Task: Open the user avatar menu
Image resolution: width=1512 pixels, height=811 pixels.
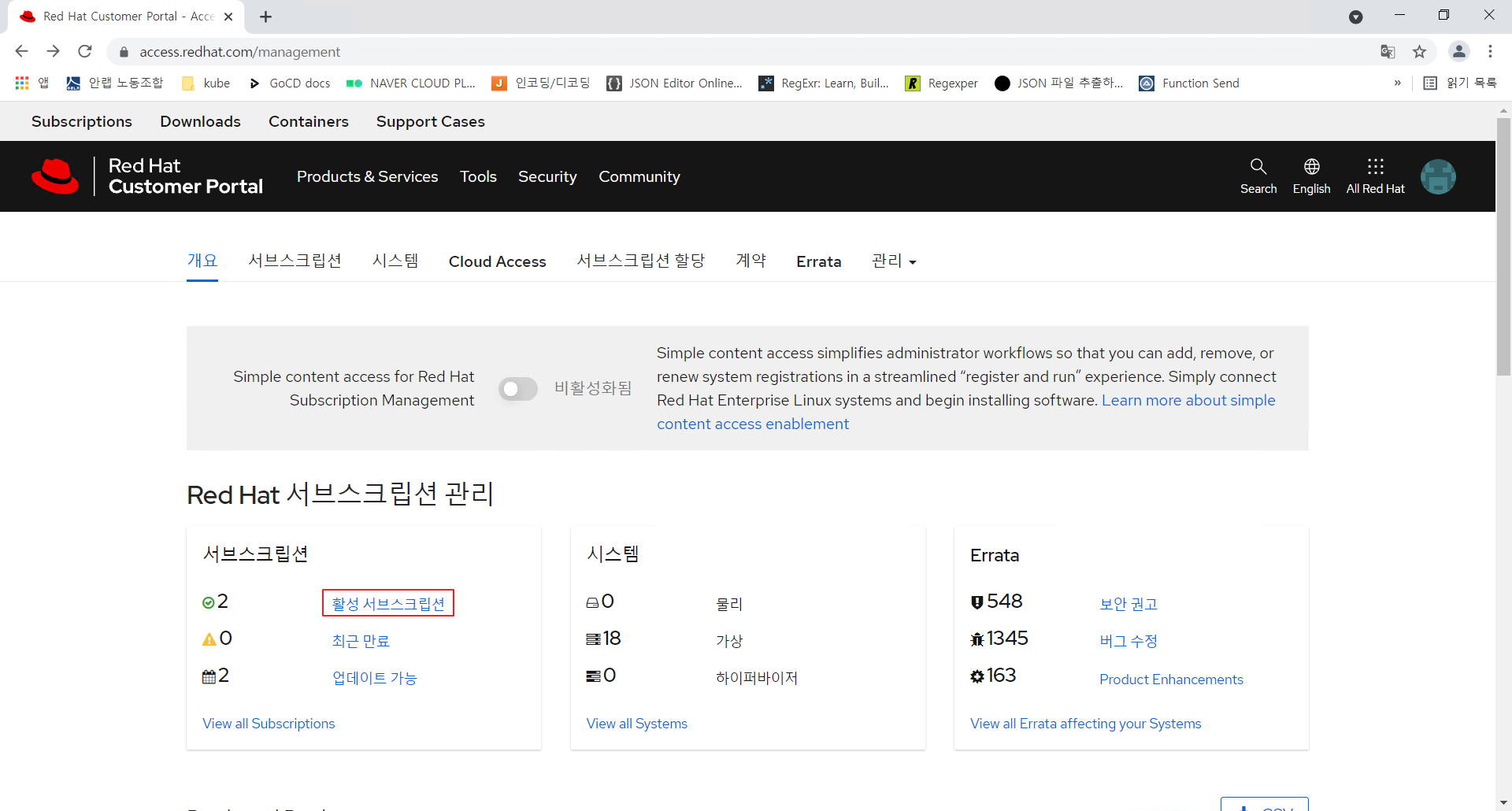Action: pyautogui.click(x=1438, y=176)
